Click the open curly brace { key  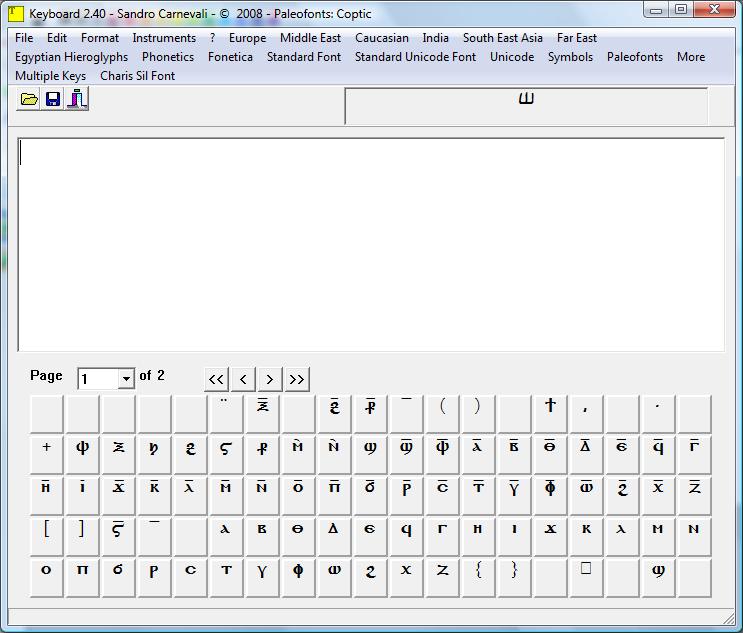tap(478, 578)
